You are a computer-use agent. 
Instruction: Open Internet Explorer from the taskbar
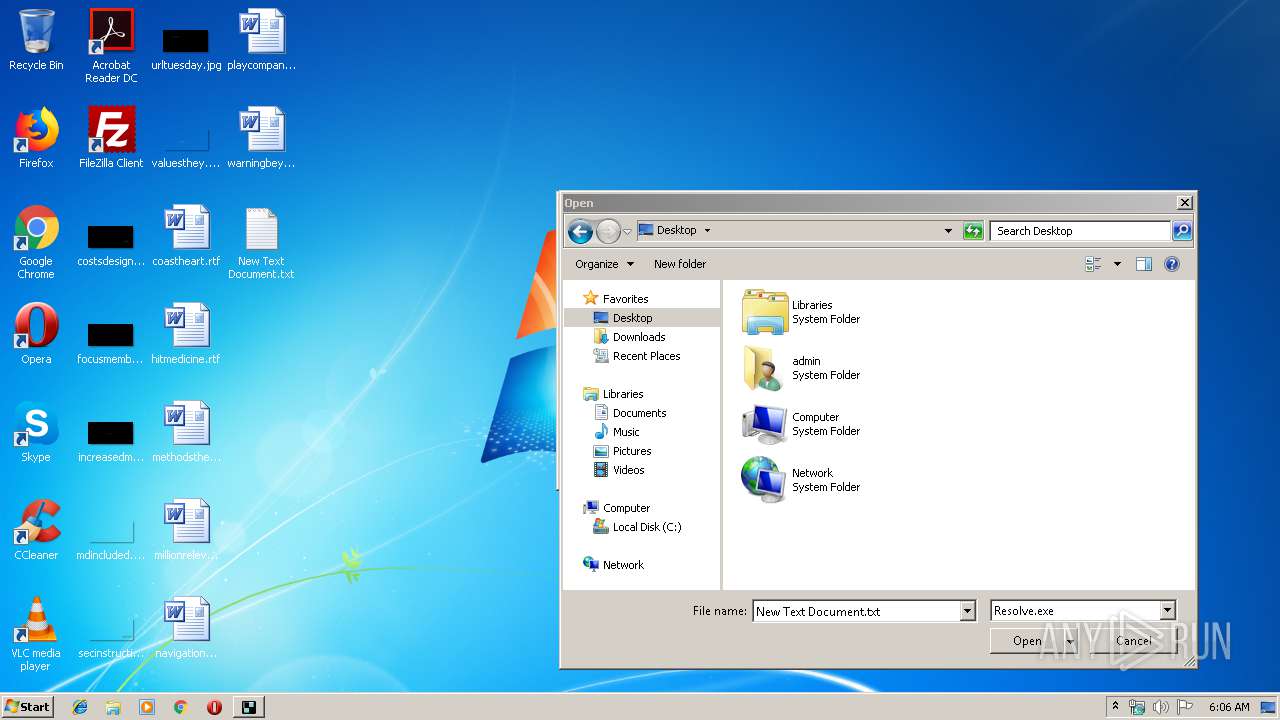80,707
